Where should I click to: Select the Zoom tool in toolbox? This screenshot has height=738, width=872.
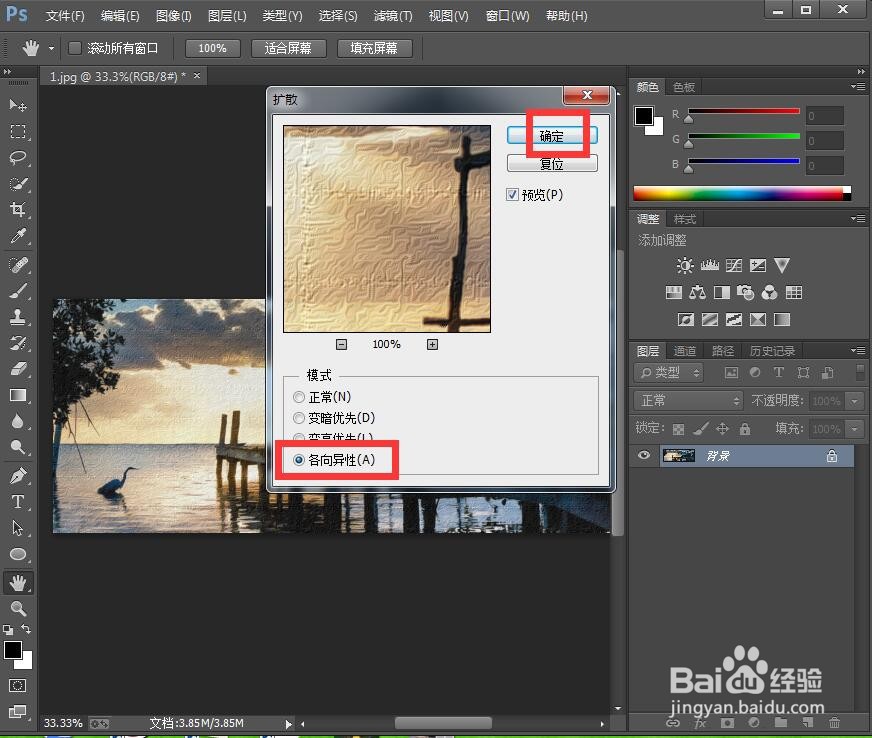click(x=18, y=608)
